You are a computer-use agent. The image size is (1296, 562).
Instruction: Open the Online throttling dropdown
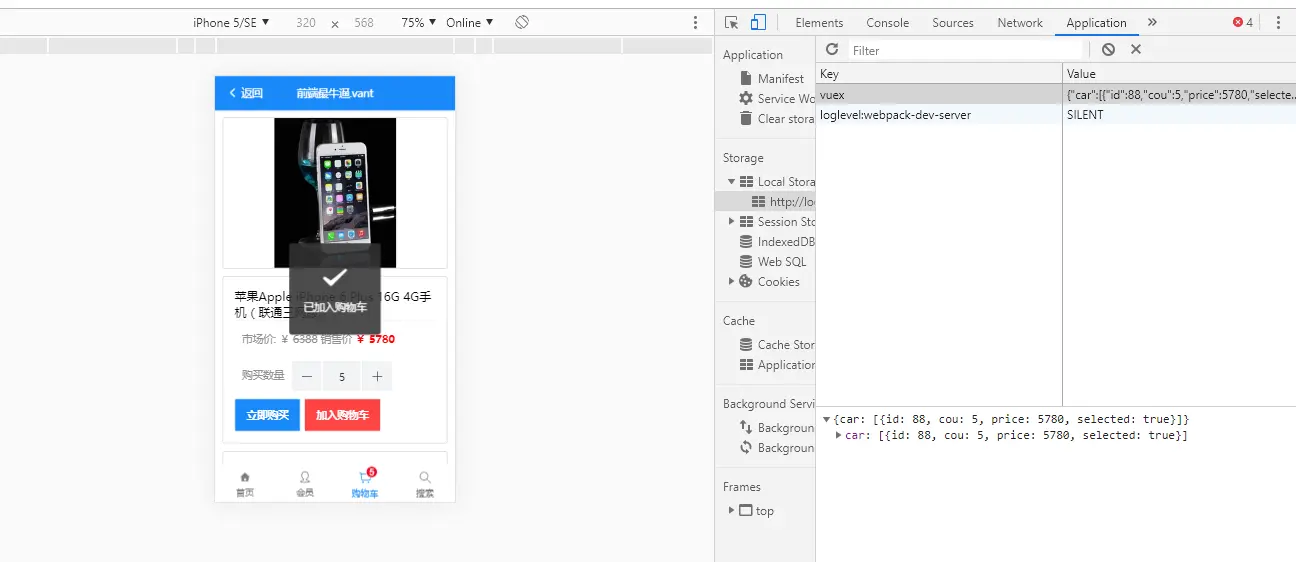coord(470,22)
